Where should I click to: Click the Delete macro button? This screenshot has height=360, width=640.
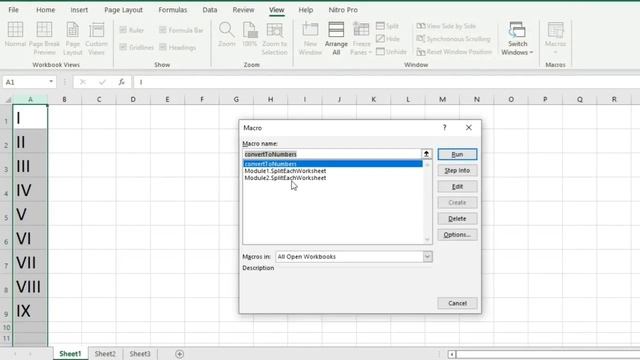457,218
